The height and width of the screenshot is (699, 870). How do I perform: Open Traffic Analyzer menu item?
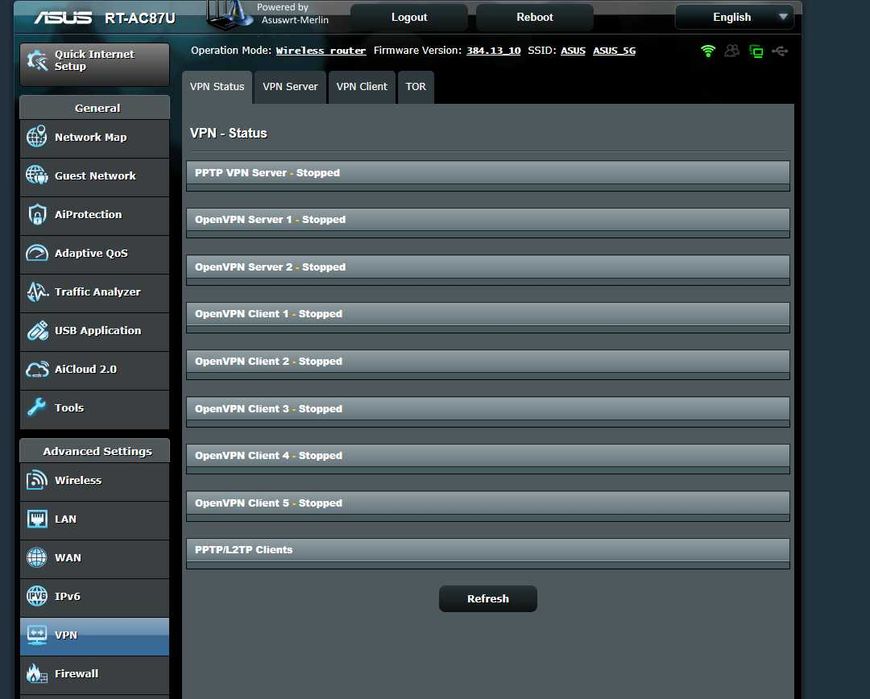(94, 293)
